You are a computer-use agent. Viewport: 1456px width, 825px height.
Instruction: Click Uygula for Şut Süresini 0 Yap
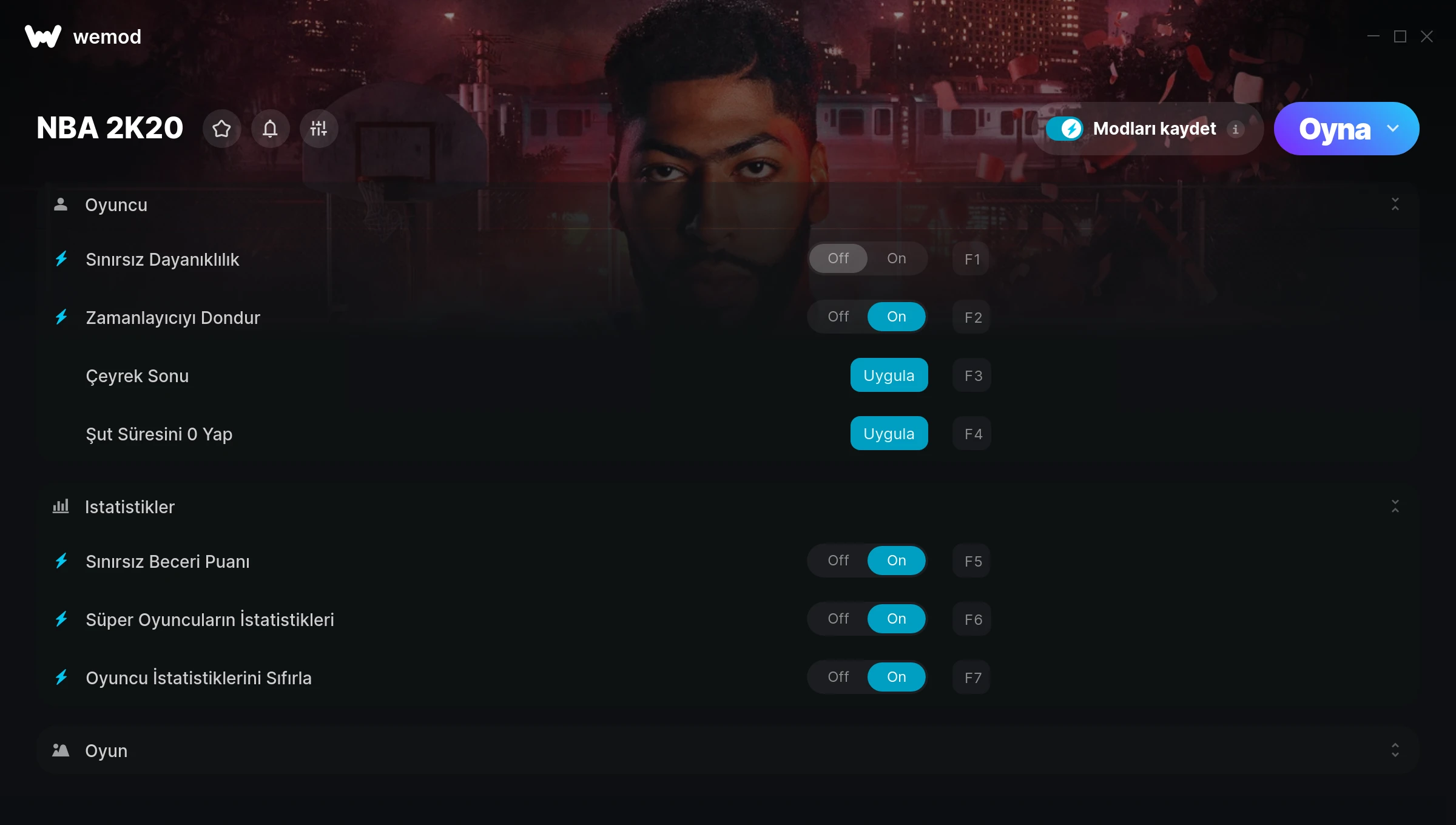pos(889,434)
